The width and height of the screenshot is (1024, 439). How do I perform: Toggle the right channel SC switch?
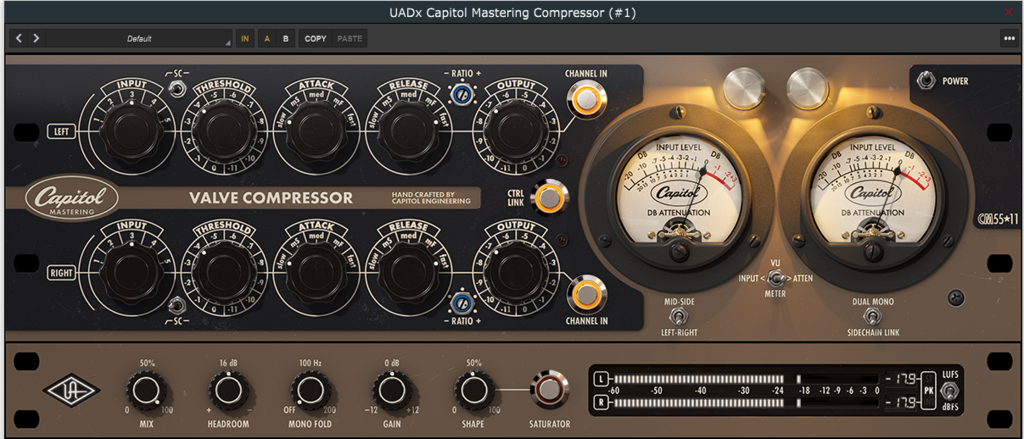click(175, 305)
